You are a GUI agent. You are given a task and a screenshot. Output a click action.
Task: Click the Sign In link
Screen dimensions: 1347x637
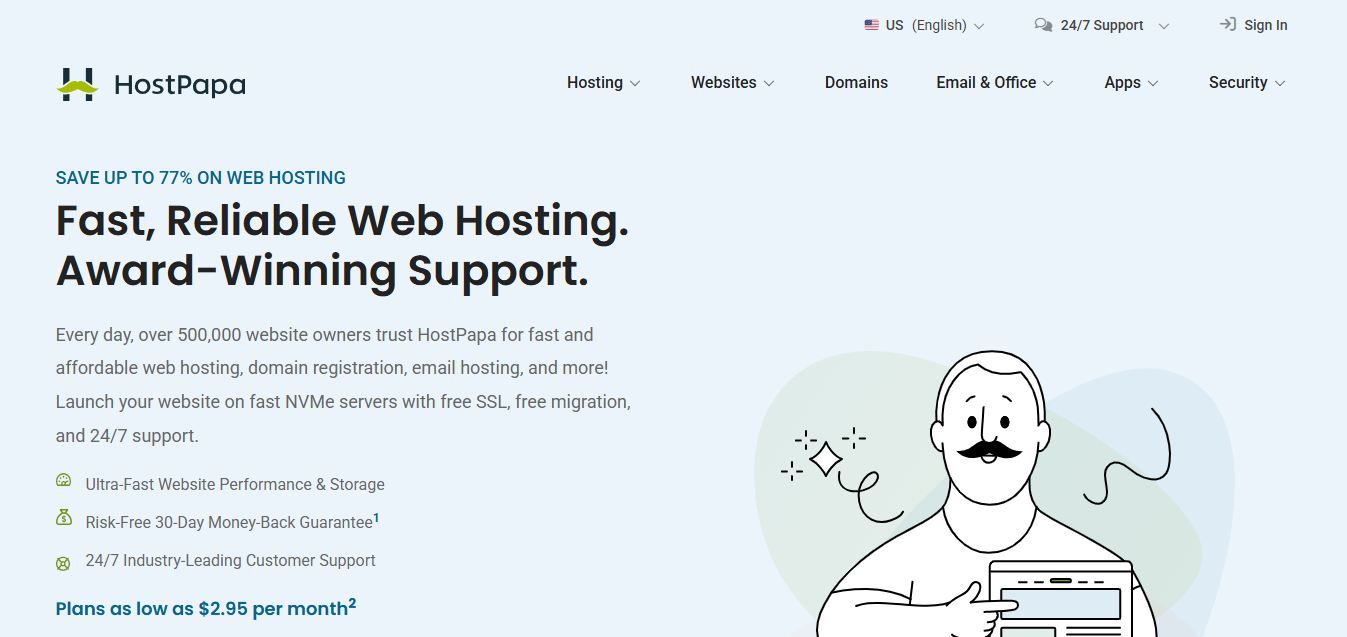point(1266,25)
